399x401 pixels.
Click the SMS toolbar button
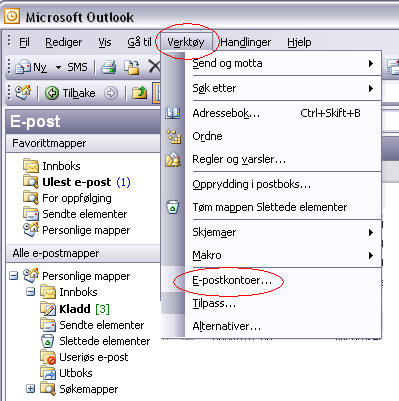[x=77, y=67]
